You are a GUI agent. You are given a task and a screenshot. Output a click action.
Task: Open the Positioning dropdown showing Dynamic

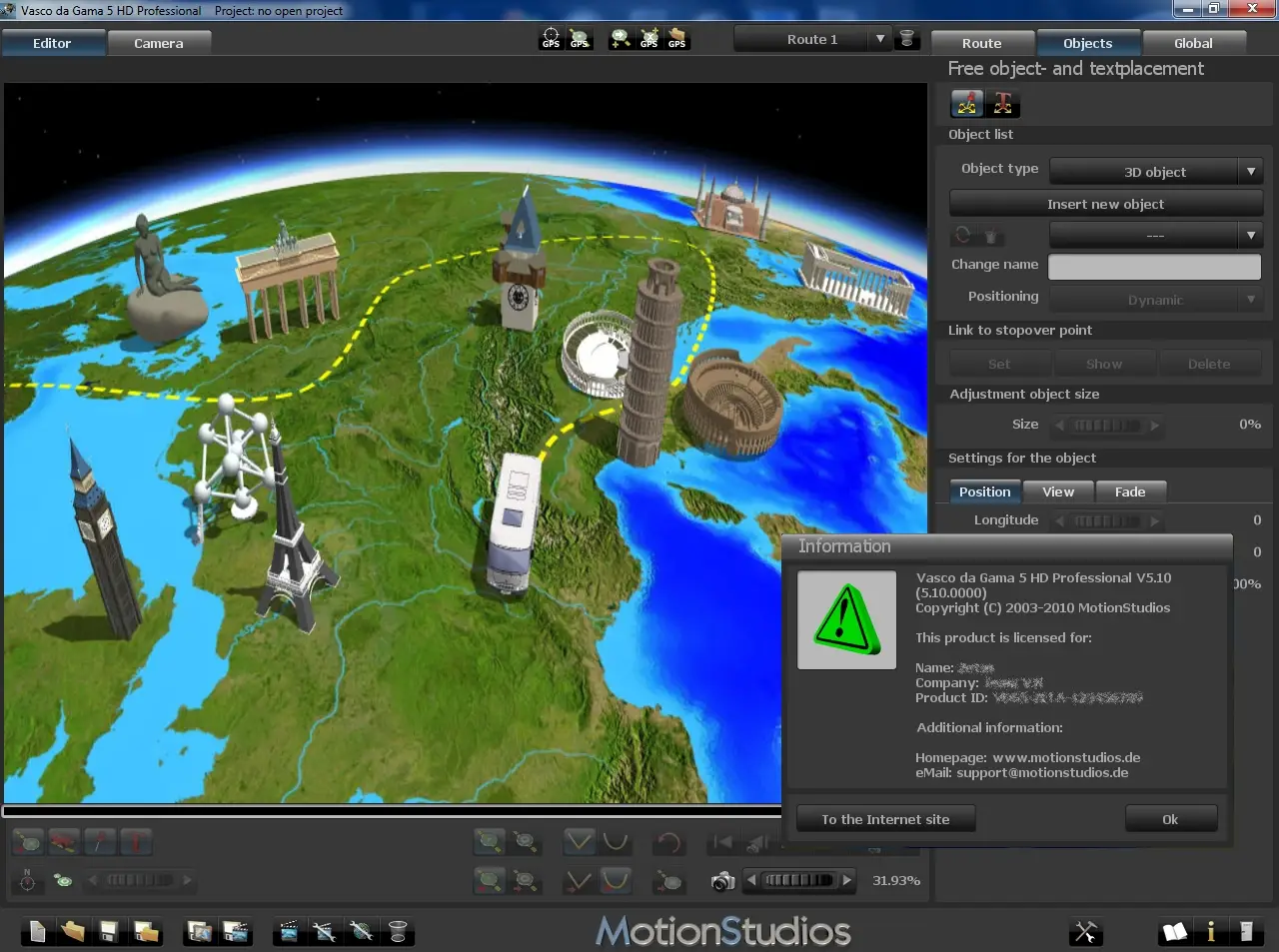pos(1156,299)
